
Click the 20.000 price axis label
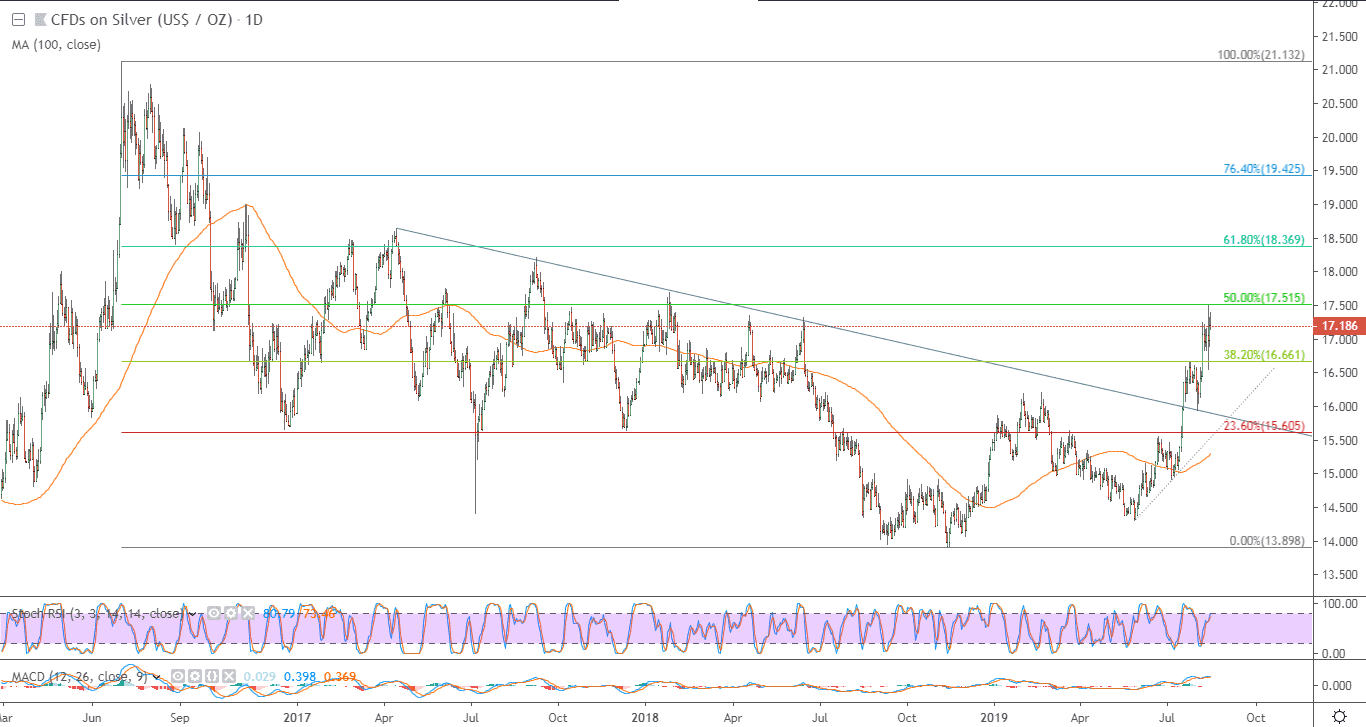[1339, 137]
